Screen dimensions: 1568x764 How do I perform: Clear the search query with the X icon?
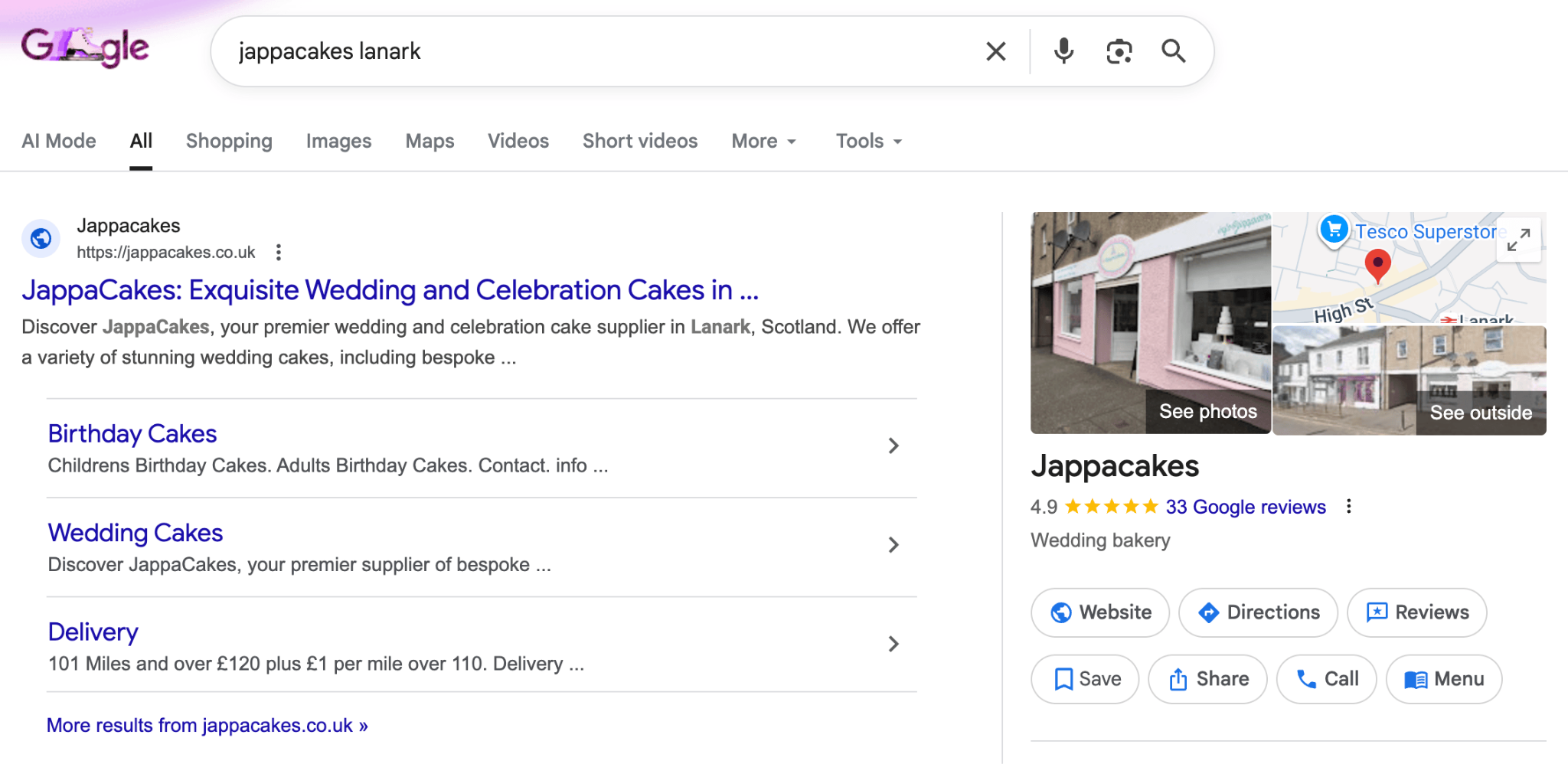[x=995, y=51]
